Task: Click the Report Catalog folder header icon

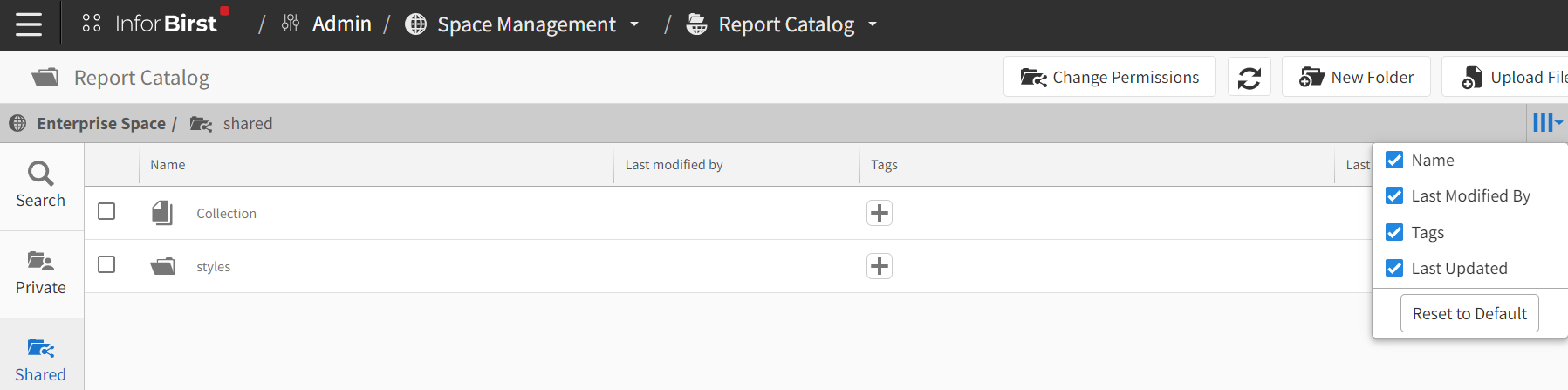Action: tap(45, 78)
